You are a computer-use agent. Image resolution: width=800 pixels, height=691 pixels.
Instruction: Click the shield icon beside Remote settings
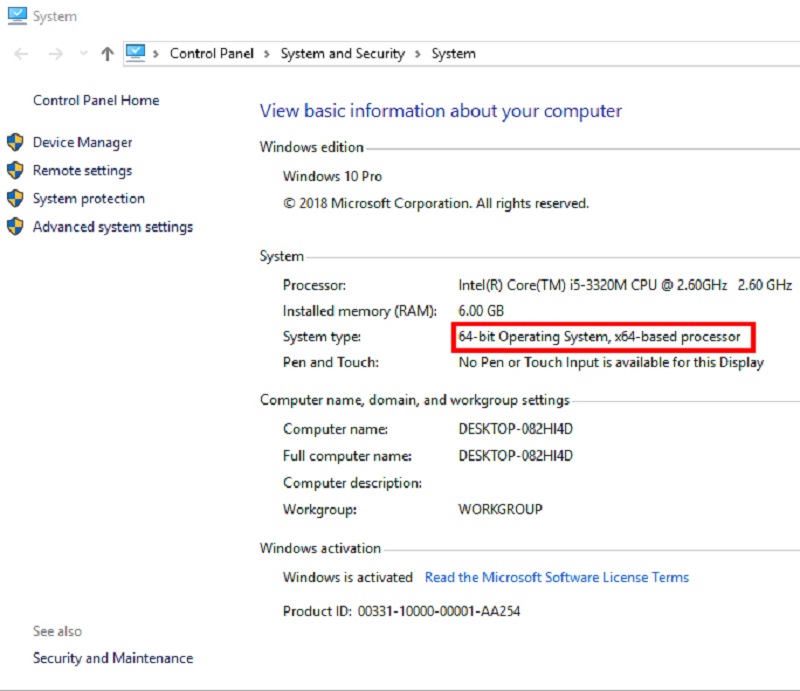click(15, 170)
